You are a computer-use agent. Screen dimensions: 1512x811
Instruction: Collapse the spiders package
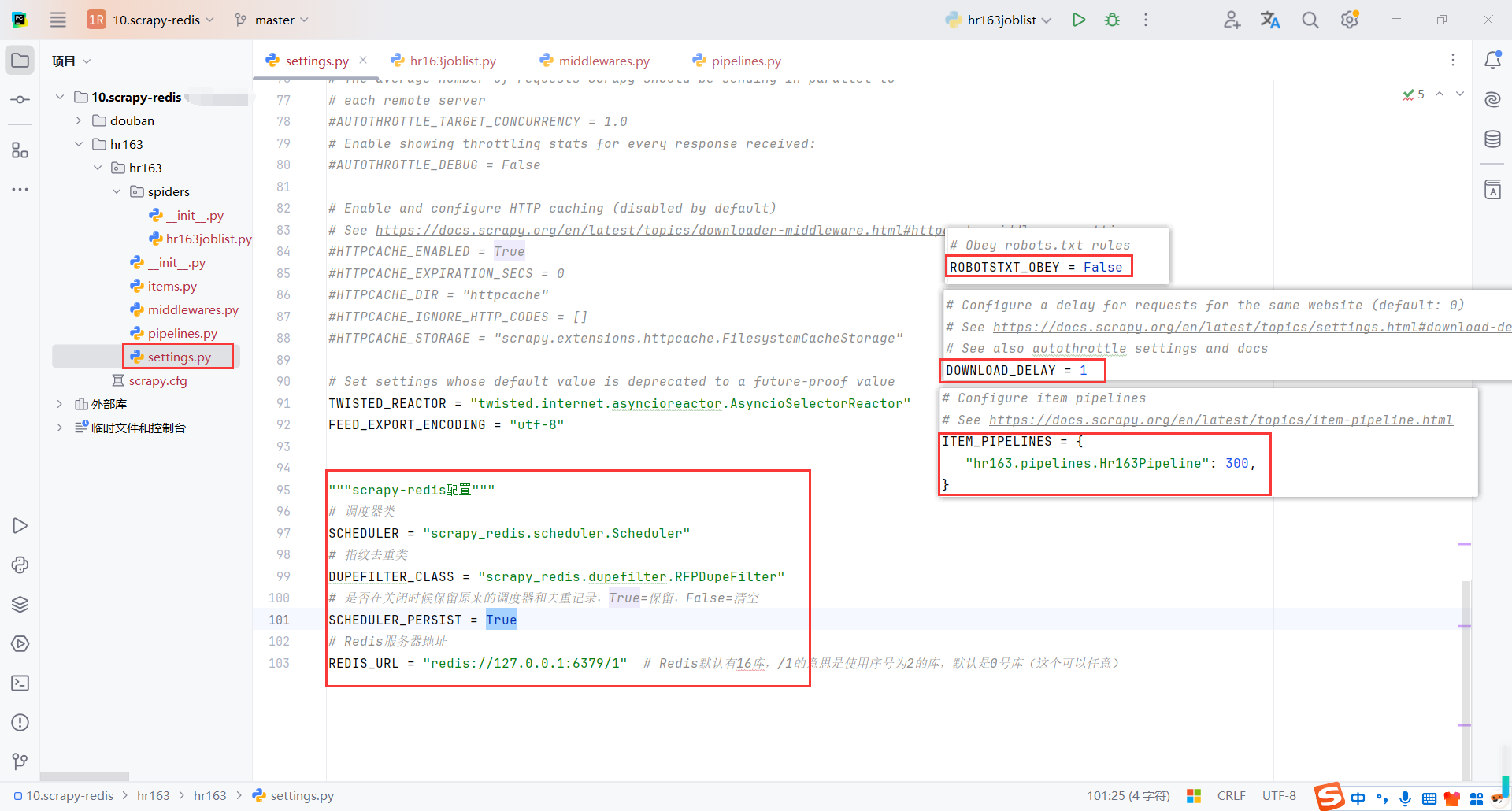click(x=117, y=191)
